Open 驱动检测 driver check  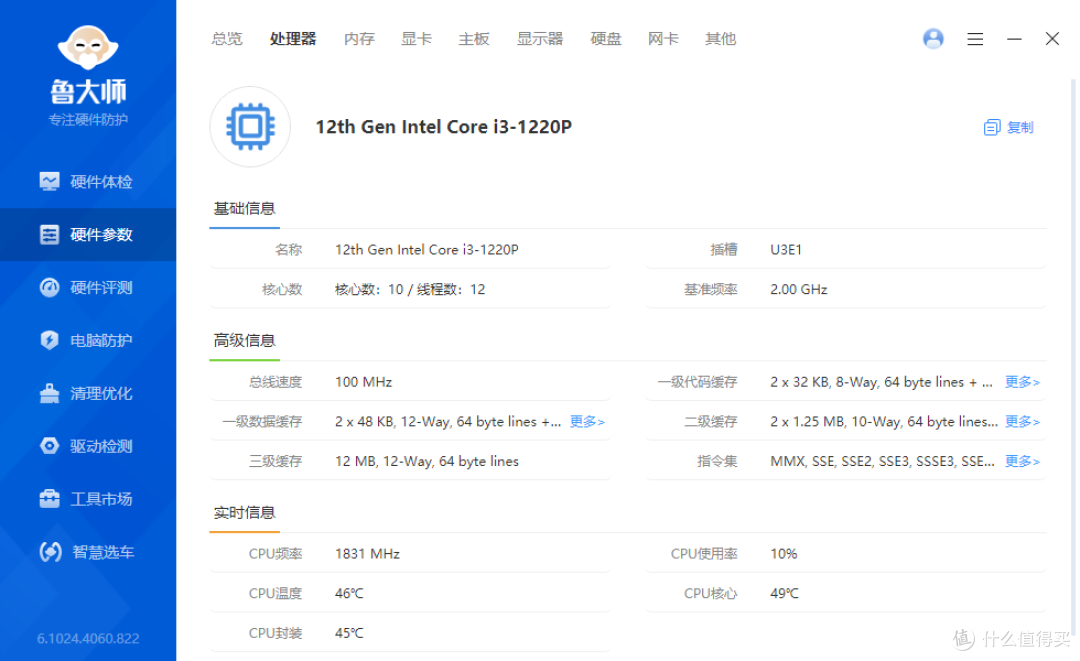coord(87,446)
